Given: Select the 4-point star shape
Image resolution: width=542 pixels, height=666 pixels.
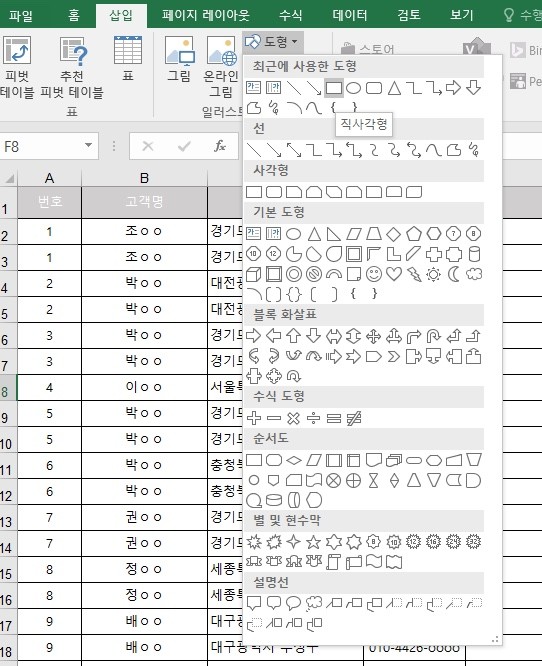Looking at the screenshot, I should coord(294,542).
